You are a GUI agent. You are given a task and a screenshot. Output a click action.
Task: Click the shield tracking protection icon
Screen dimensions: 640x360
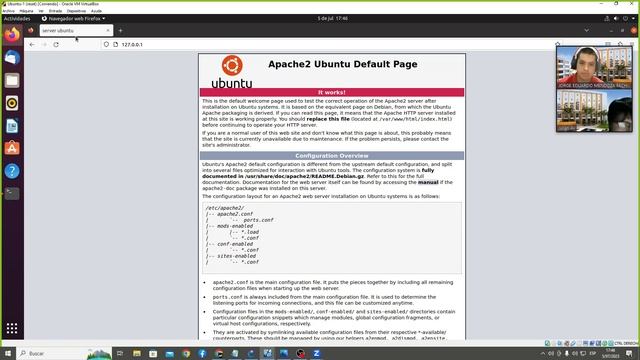pos(106,44)
